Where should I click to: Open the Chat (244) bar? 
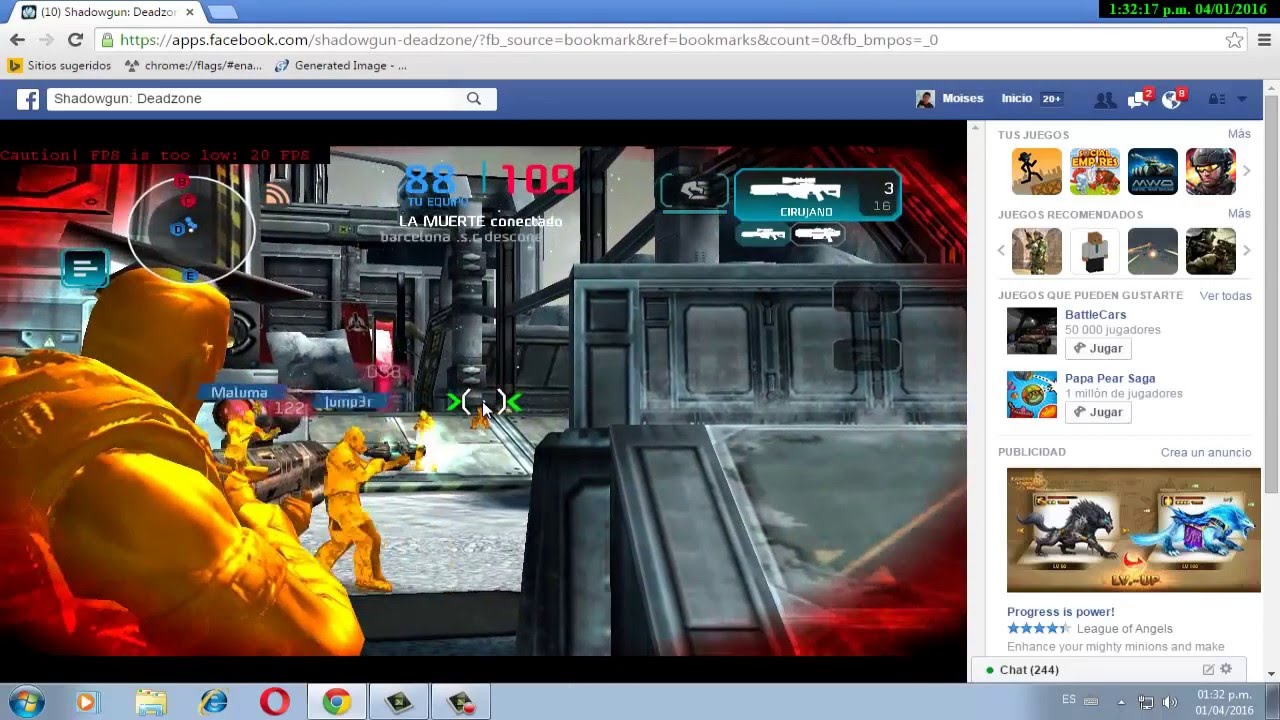(1110, 670)
